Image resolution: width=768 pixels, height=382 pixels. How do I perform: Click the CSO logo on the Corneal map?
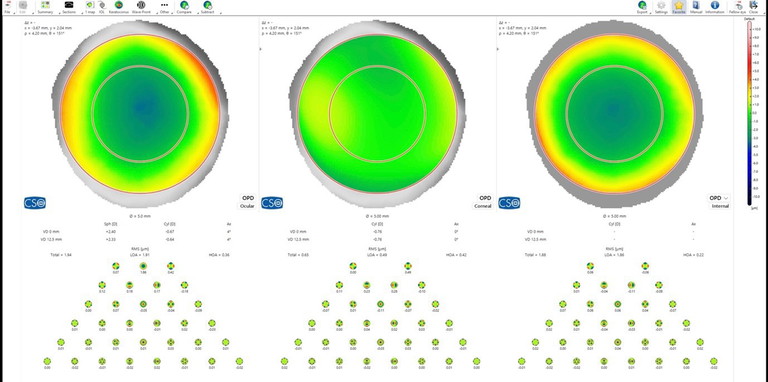tap(272, 203)
